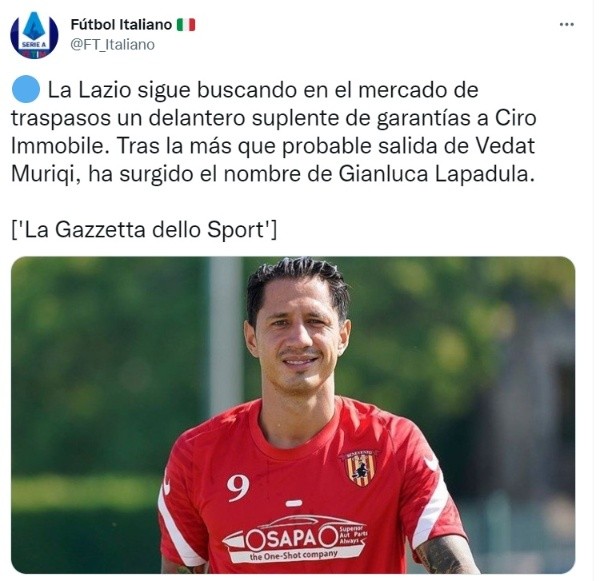Click the Benevento crest on the shirt
This screenshot has width=600, height=581.
click(x=360, y=468)
